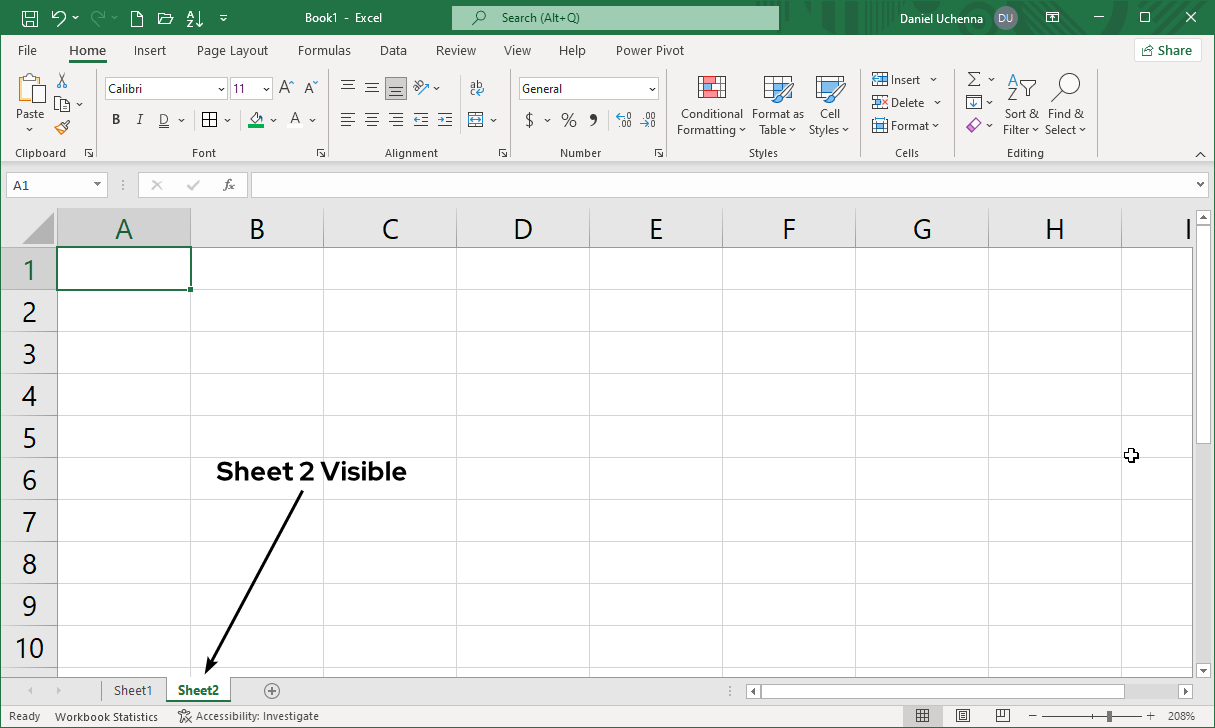Apply the Comma Style format

(x=593, y=120)
